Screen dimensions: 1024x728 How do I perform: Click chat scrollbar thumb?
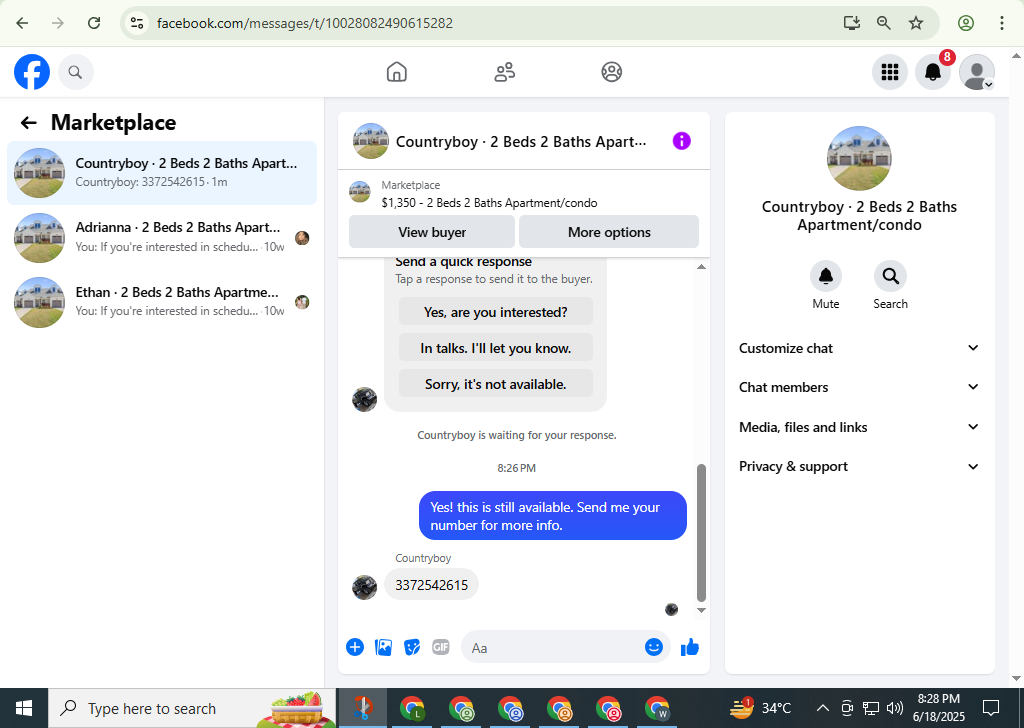[x=701, y=532]
